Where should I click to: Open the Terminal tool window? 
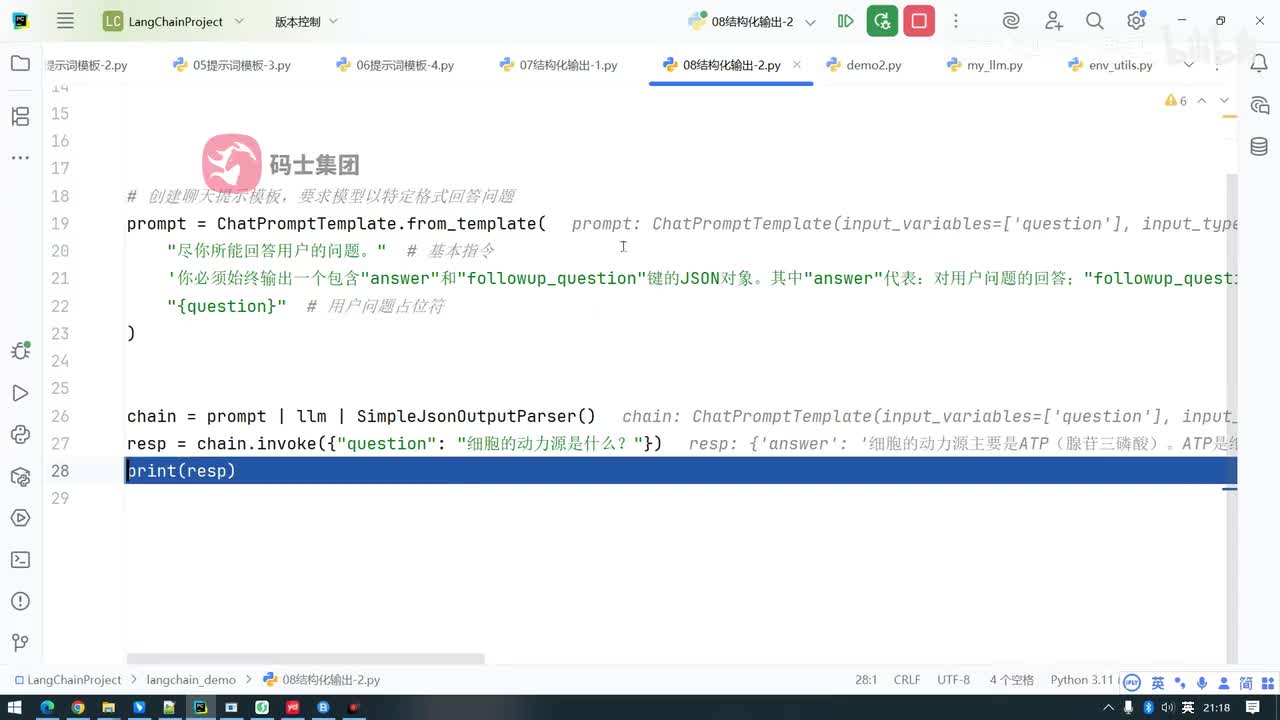click(x=20, y=560)
